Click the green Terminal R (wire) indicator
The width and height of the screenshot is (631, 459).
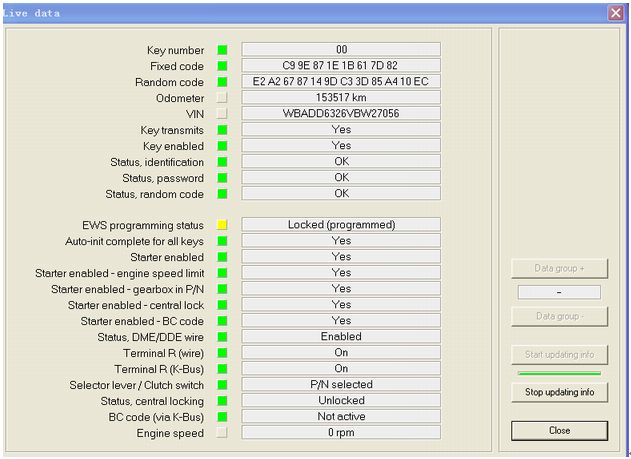[222, 353]
